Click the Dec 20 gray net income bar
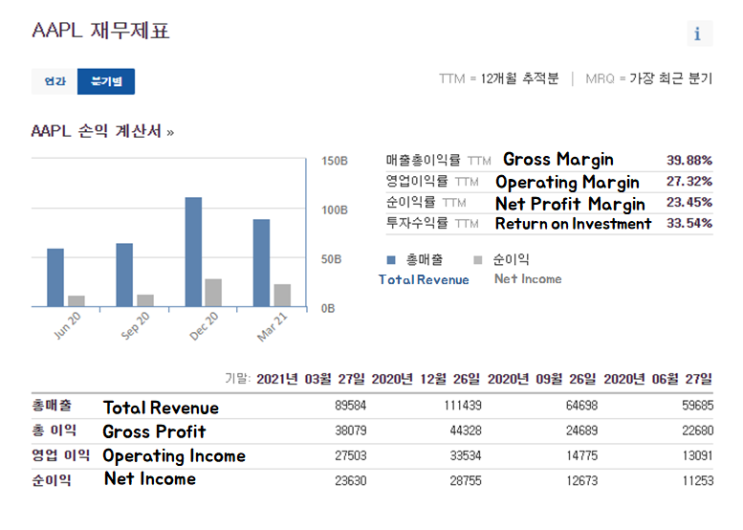This screenshot has height=530, width=743. [213, 292]
